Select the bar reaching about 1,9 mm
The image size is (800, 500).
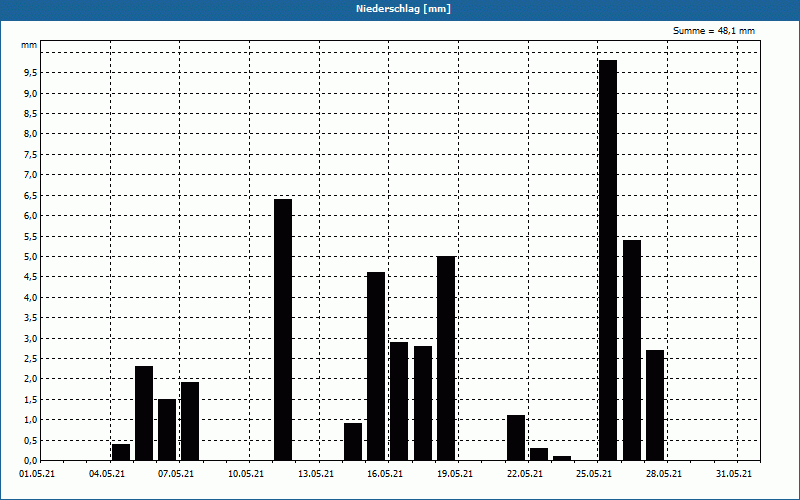(190, 421)
